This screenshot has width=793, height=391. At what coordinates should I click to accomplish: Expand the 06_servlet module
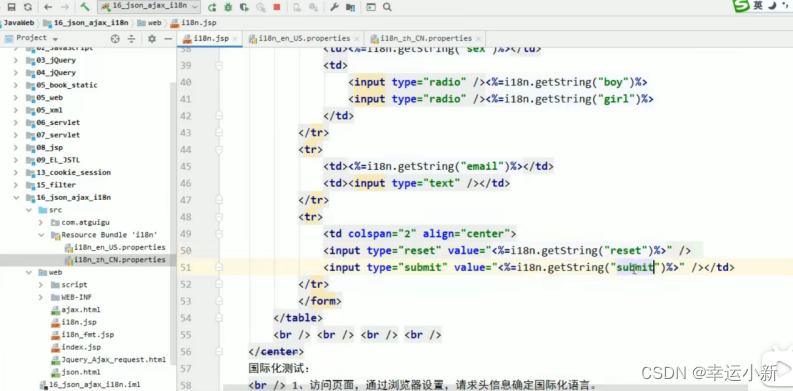tap(16, 122)
